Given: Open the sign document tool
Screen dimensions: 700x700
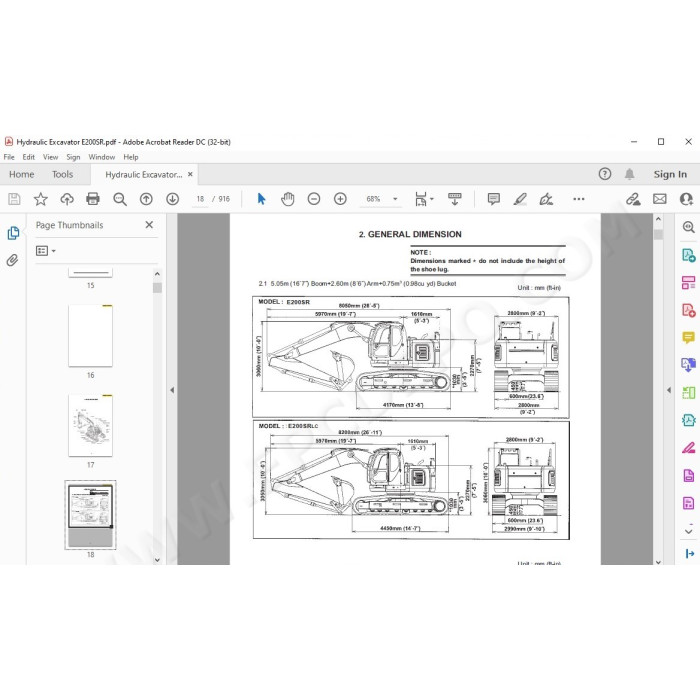Looking at the screenshot, I should pyautogui.click(x=546, y=199).
